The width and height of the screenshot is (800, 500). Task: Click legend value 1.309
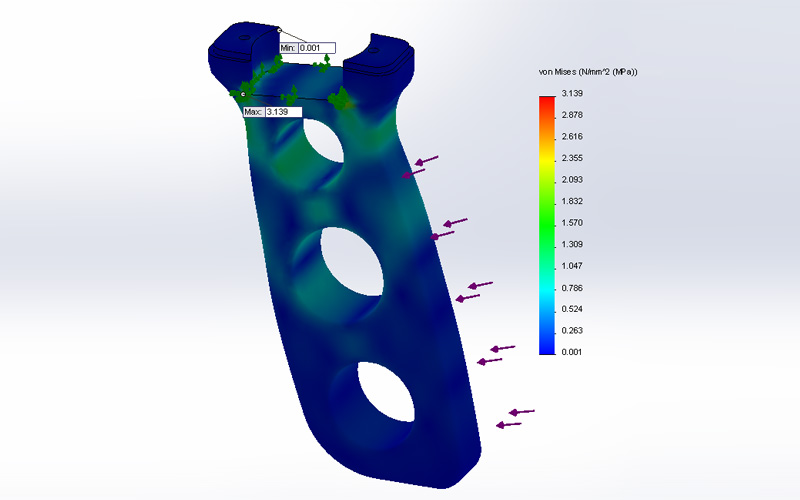[x=572, y=244]
